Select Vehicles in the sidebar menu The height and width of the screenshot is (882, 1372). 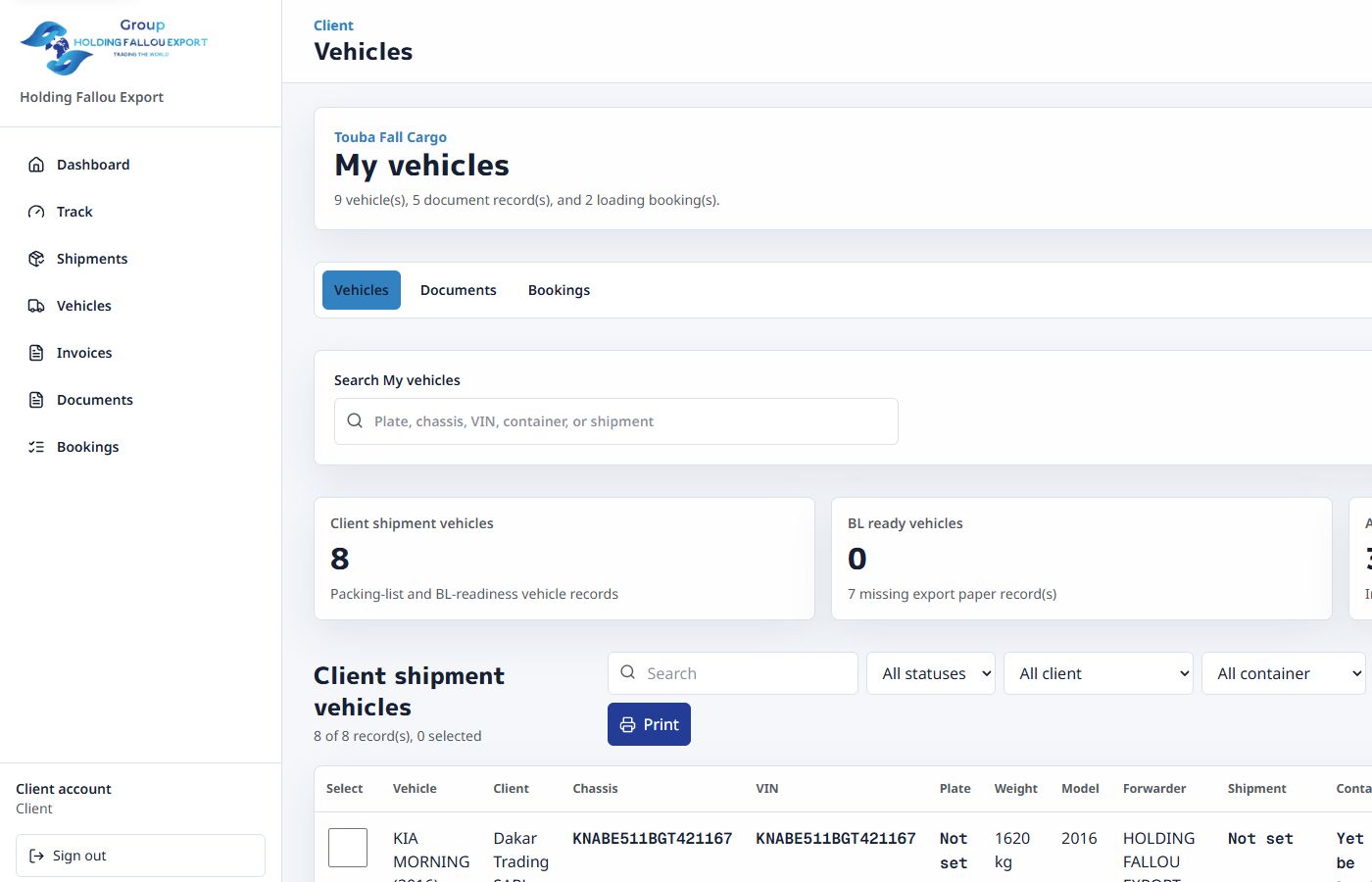click(141, 306)
